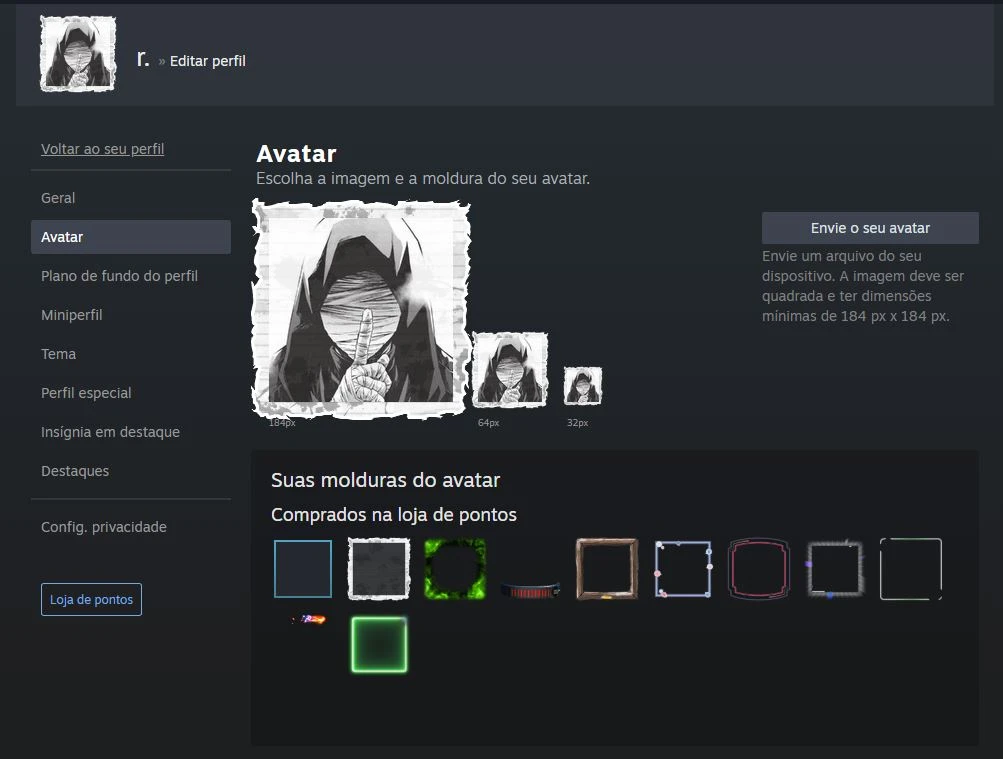
Task: Select the thin white-green corner frame
Action: click(x=910, y=568)
